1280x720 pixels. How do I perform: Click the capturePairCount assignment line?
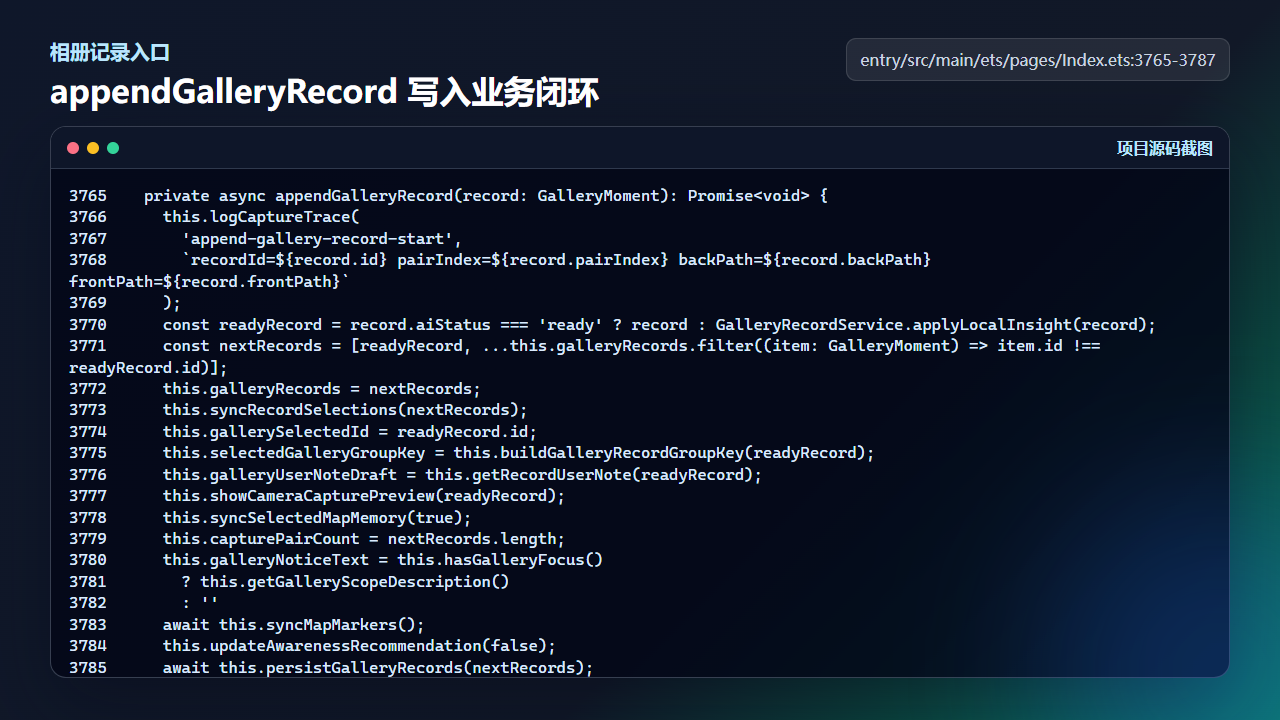(x=364, y=539)
